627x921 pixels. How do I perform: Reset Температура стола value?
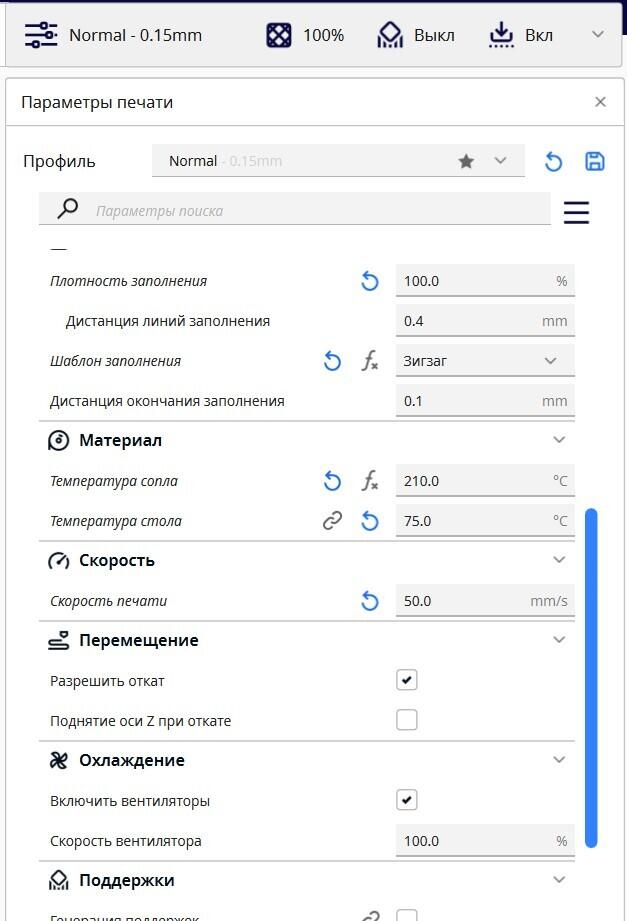click(x=370, y=521)
